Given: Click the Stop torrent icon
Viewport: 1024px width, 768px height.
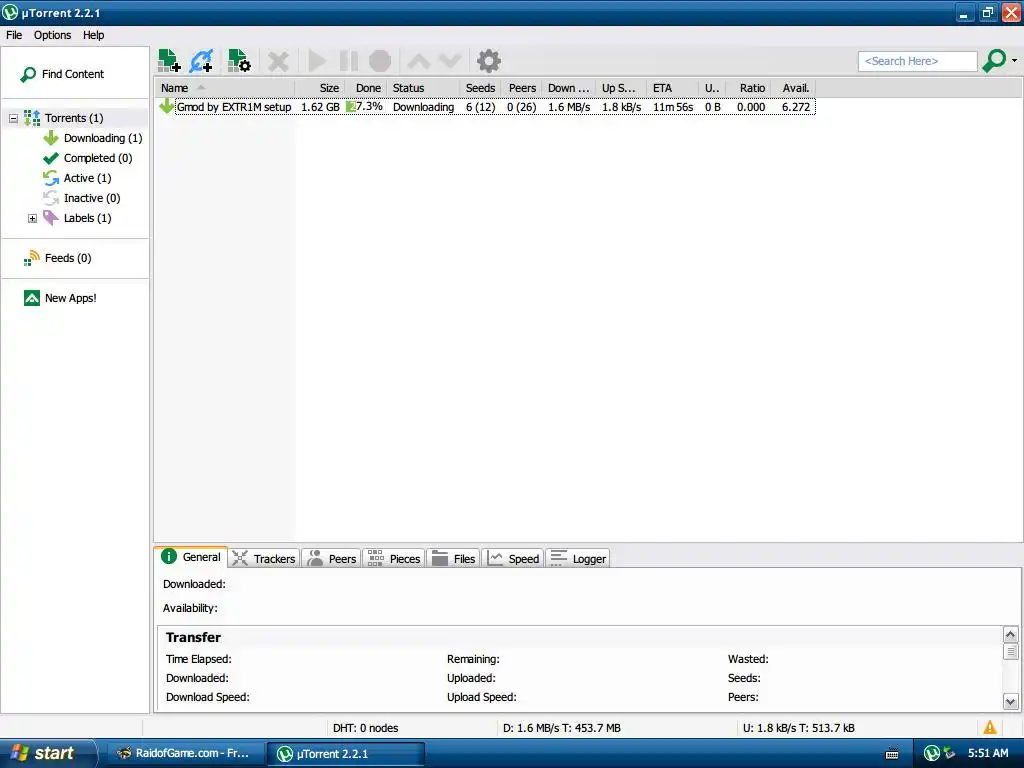Looking at the screenshot, I should click(380, 61).
